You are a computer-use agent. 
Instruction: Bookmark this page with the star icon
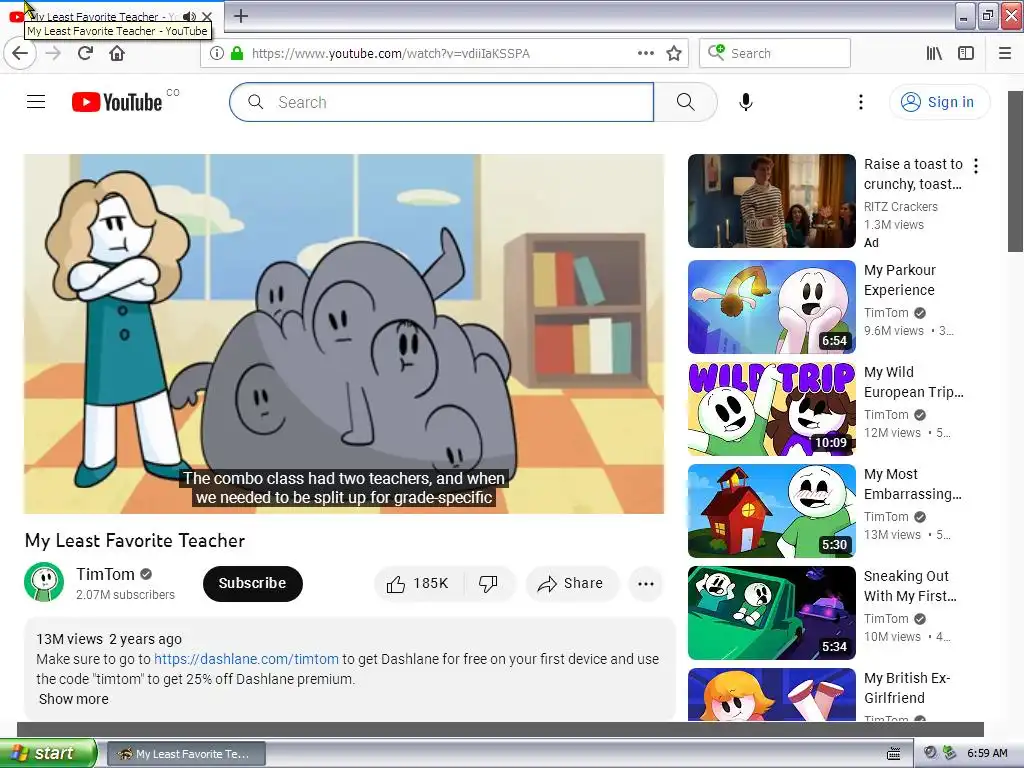pos(674,53)
